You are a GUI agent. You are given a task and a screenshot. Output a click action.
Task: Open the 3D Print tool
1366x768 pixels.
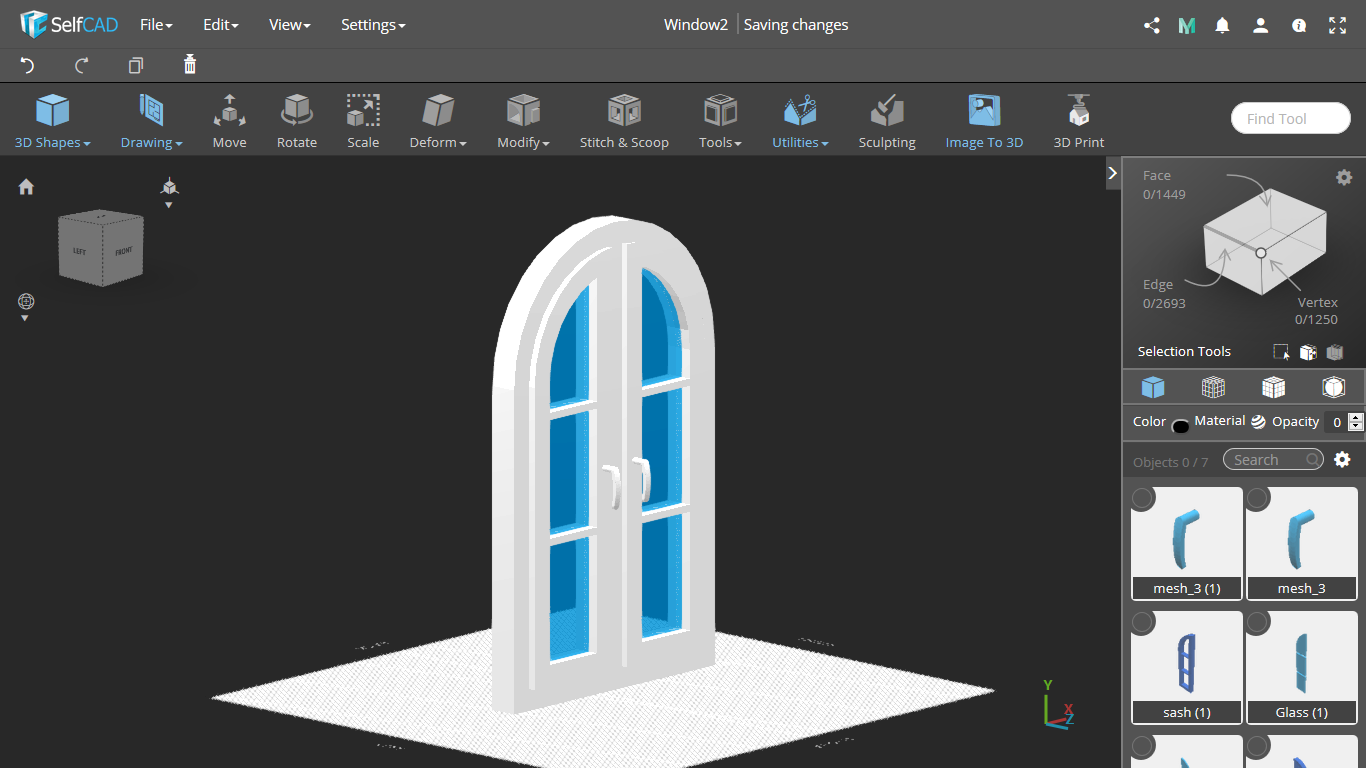coord(1079,122)
